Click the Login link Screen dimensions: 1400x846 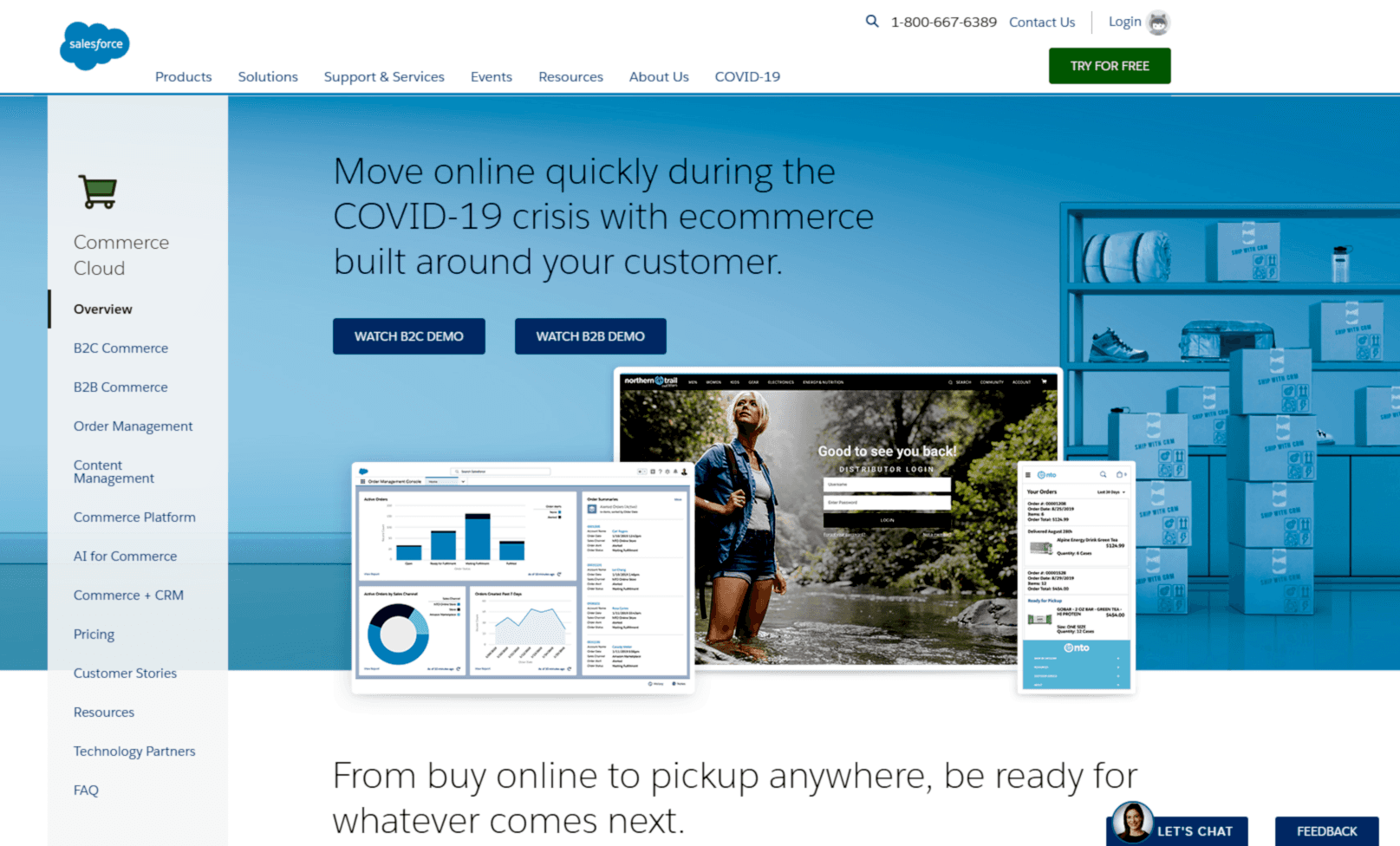pyautogui.click(x=1124, y=22)
